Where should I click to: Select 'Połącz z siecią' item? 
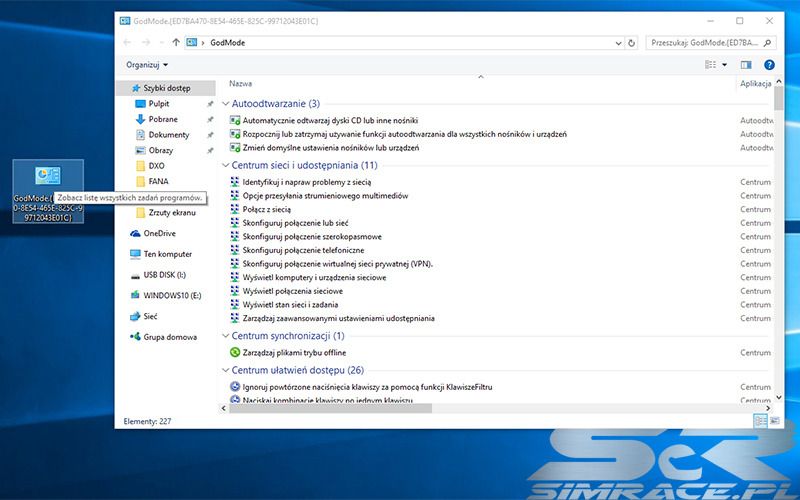(266, 209)
